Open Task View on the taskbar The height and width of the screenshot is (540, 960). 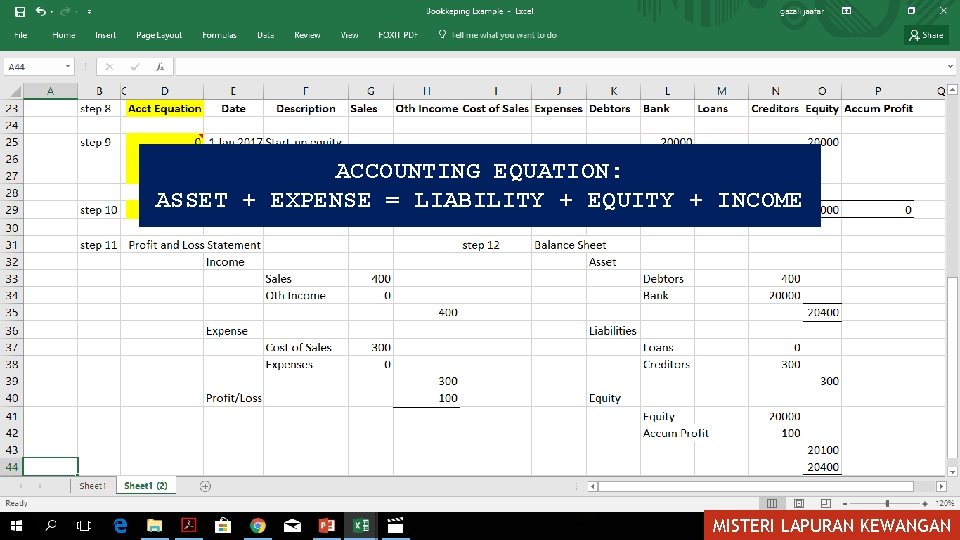84,525
